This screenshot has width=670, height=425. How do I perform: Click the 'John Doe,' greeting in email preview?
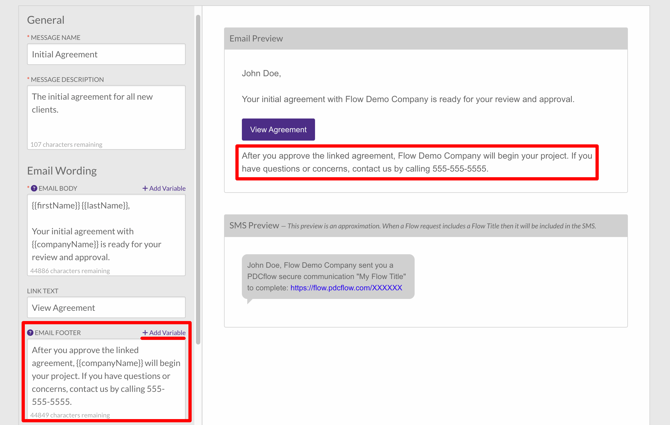[262, 73]
